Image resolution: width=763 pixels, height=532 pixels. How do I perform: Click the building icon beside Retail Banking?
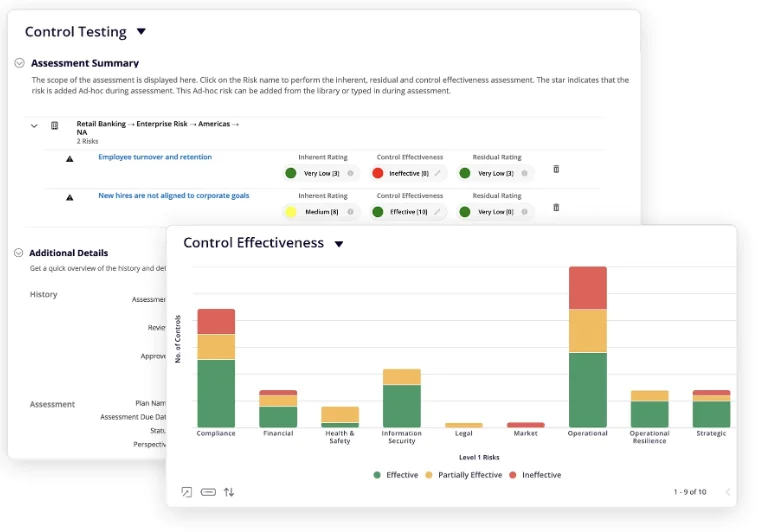(x=54, y=126)
